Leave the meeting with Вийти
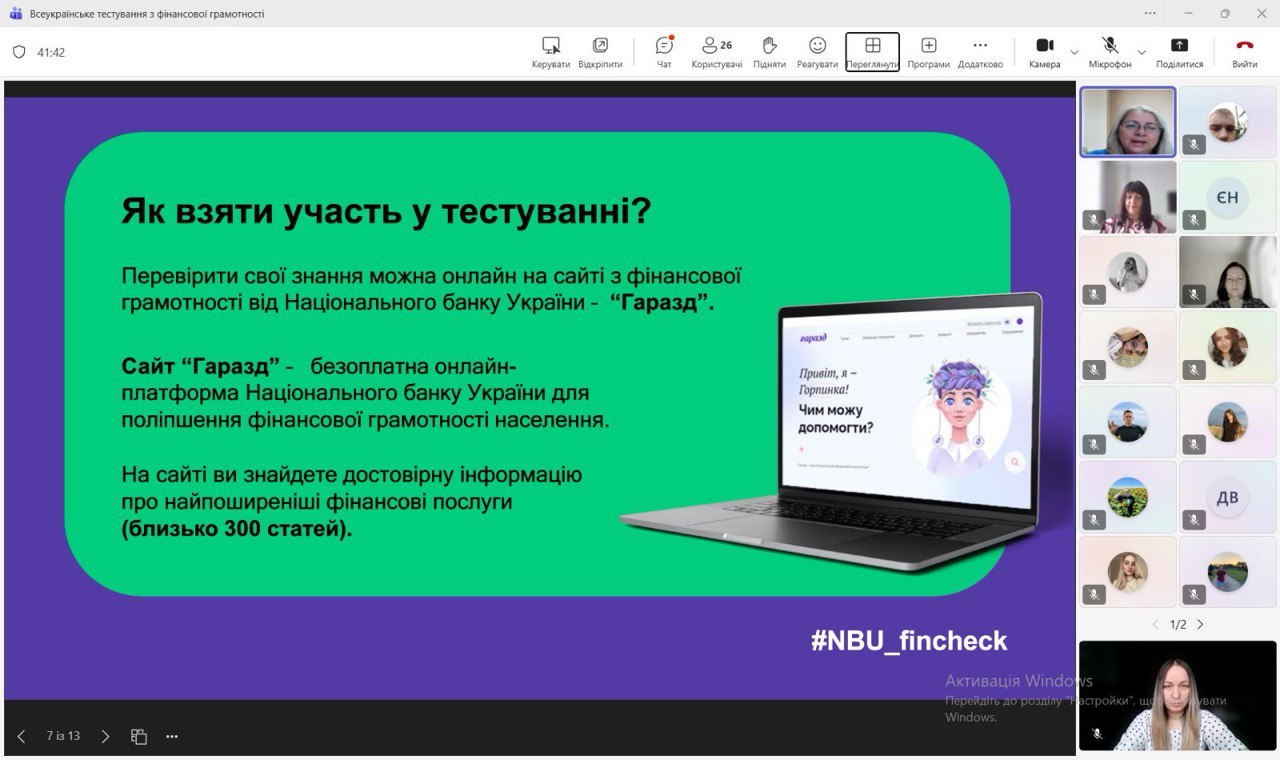This screenshot has width=1280, height=760. [x=1244, y=51]
